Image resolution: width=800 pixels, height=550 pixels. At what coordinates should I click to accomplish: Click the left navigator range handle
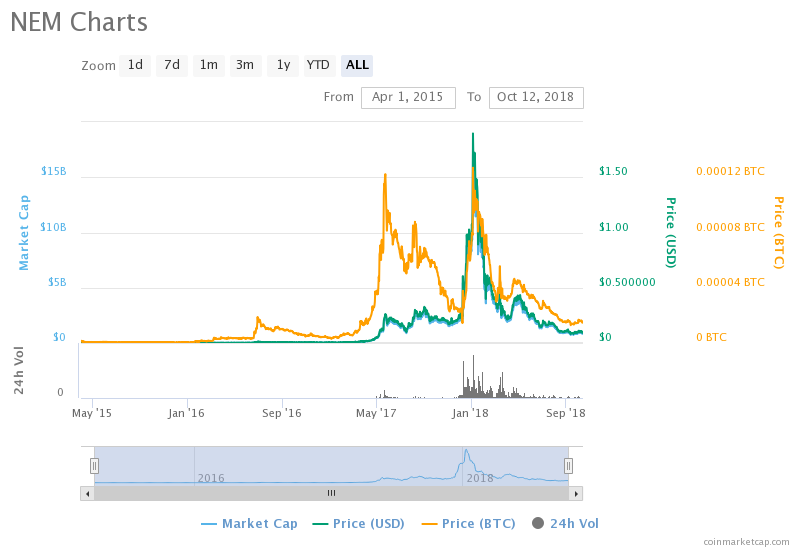(94, 466)
